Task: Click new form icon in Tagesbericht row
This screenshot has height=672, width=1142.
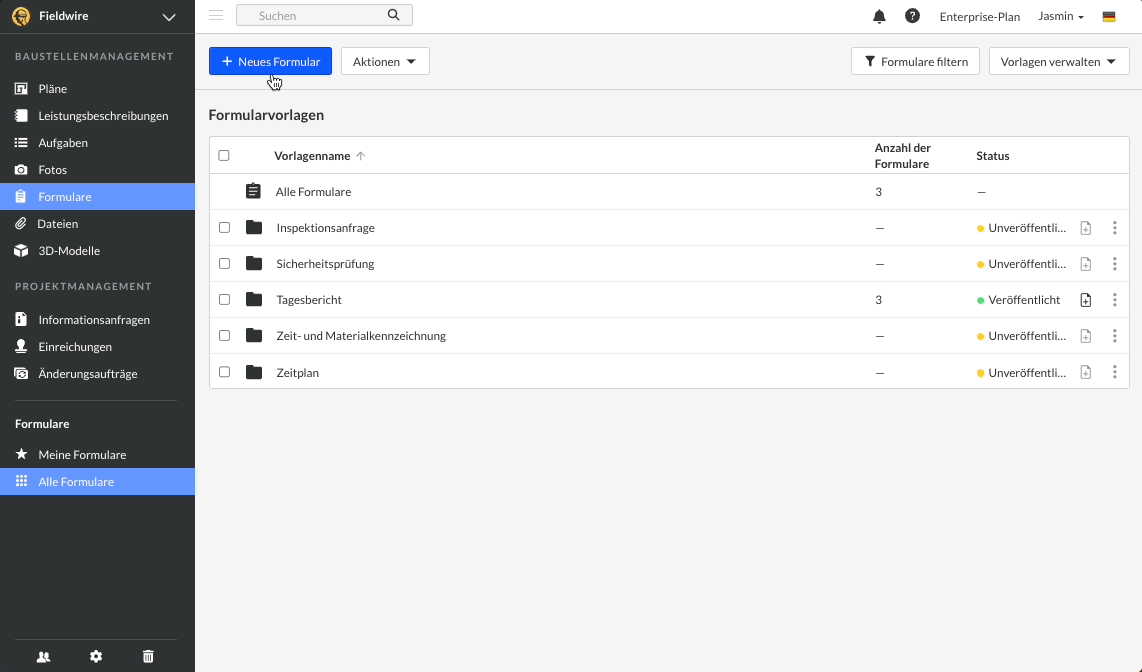Action: (1086, 300)
